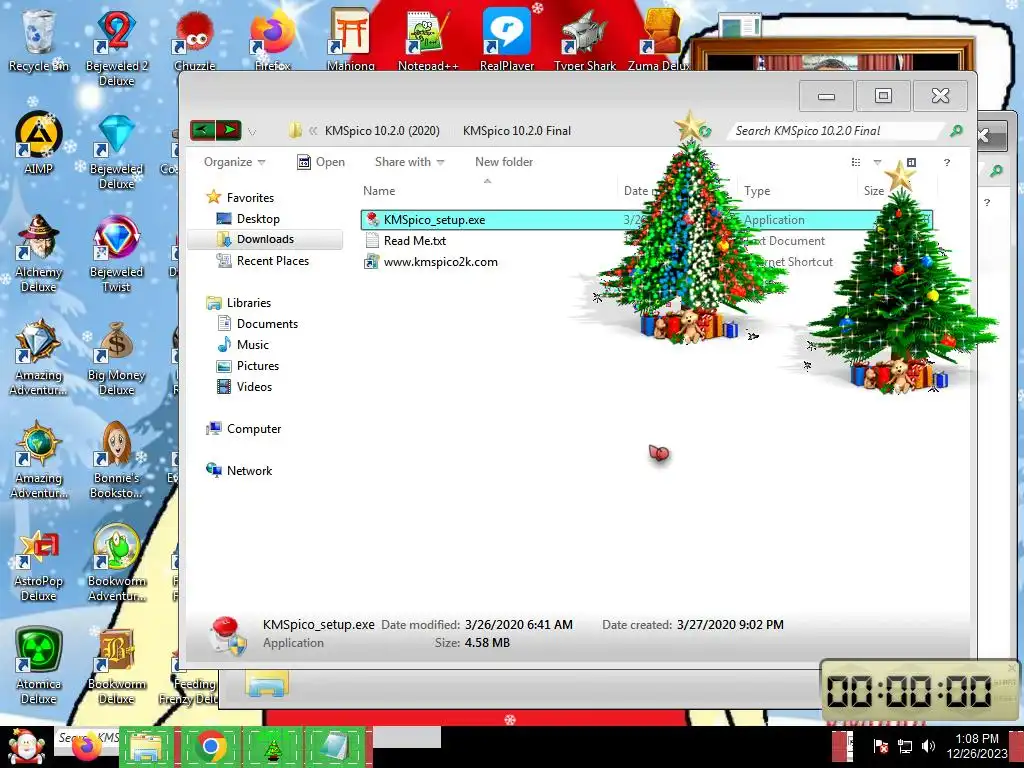Image resolution: width=1024 pixels, height=768 pixels.
Task: Open the Christmas tree taskbar app
Action: 273,746
